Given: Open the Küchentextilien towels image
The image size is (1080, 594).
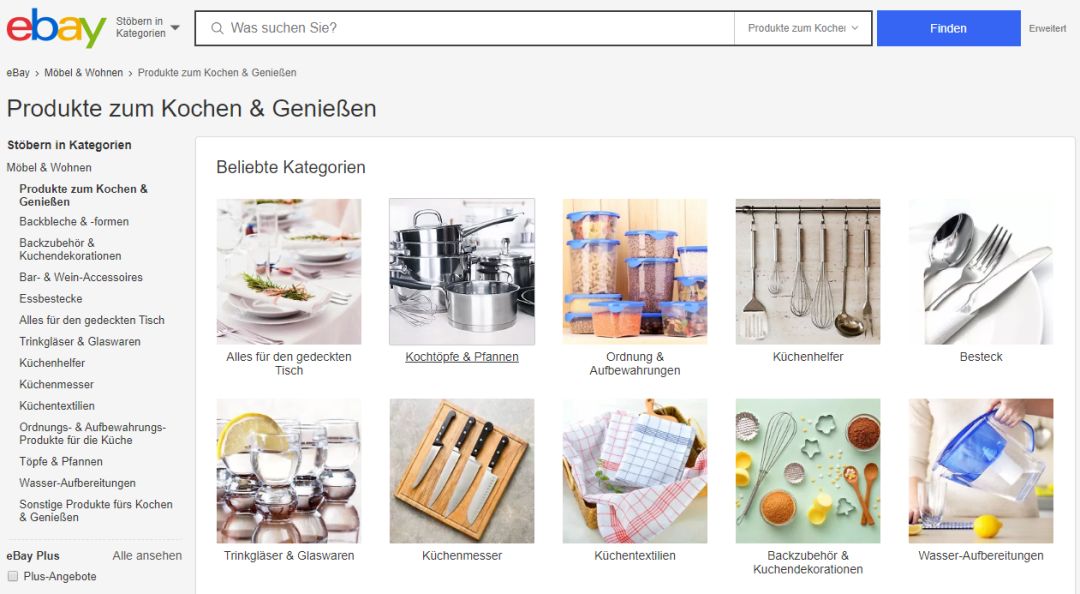Looking at the screenshot, I should 635,471.
